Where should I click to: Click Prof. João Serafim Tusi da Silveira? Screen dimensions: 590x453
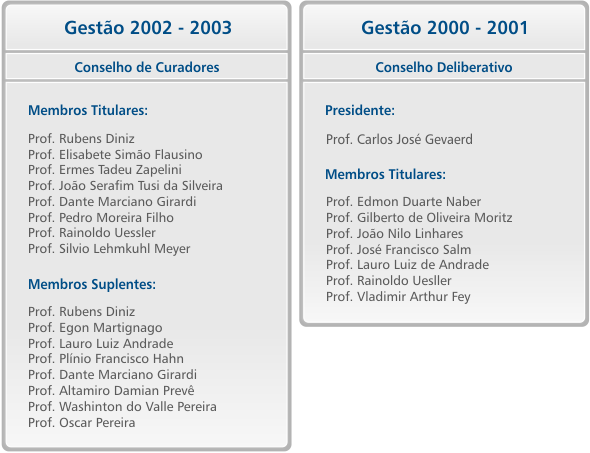click(125, 186)
